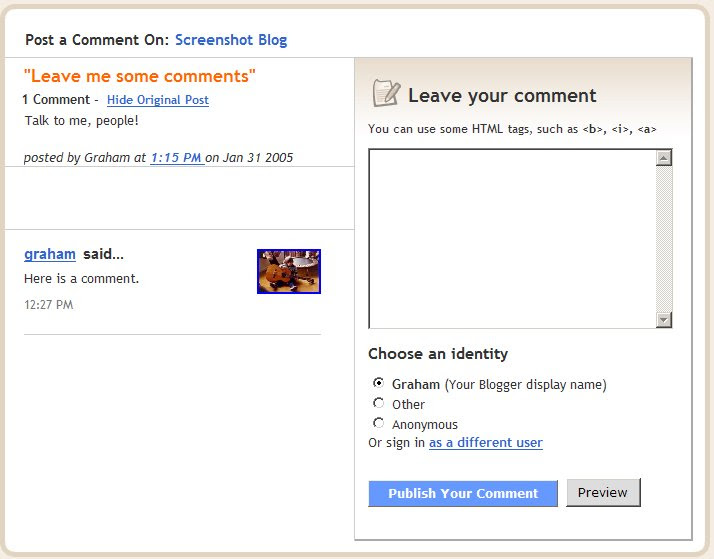
Task: Open the Screenshot Blog link
Action: point(231,40)
